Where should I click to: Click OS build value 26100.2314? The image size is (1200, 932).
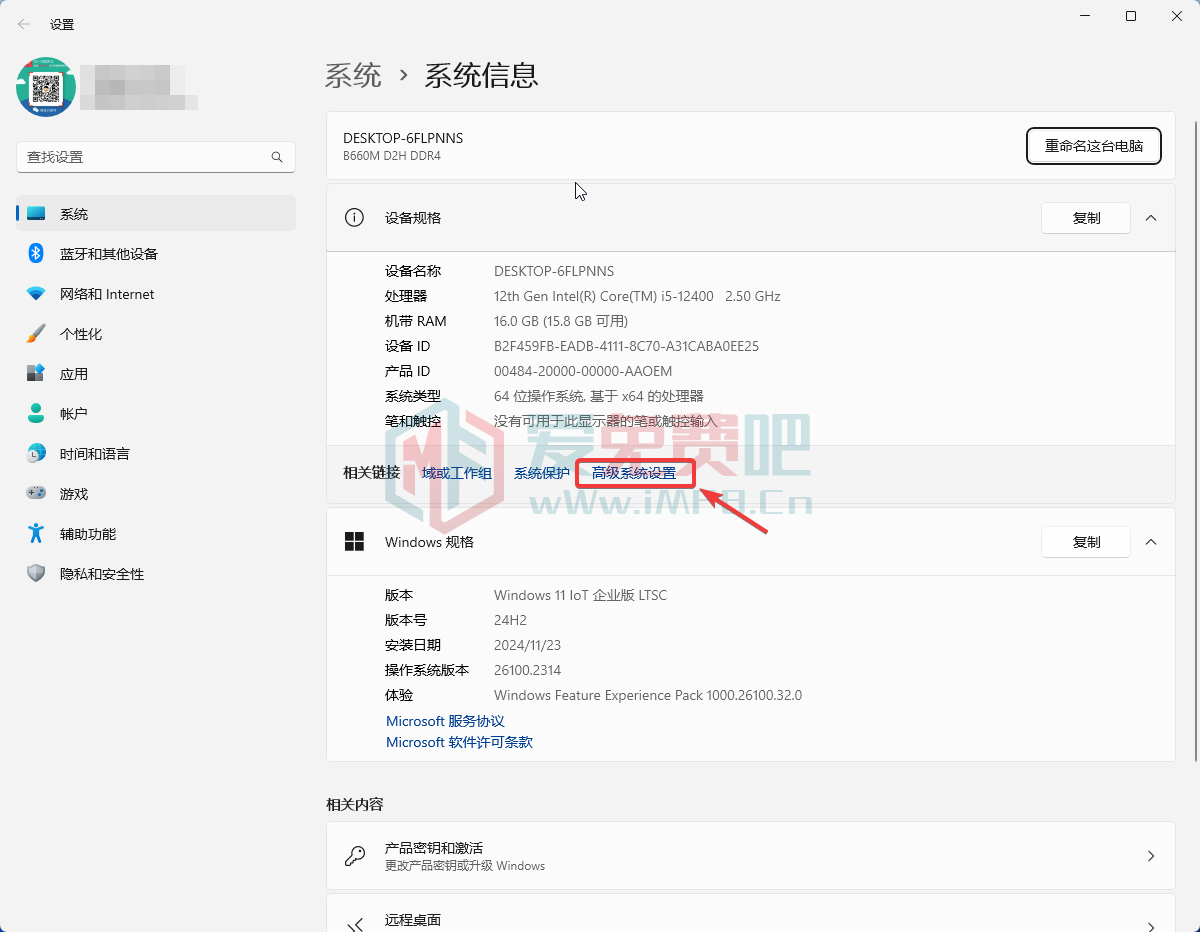pyautogui.click(x=527, y=670)
